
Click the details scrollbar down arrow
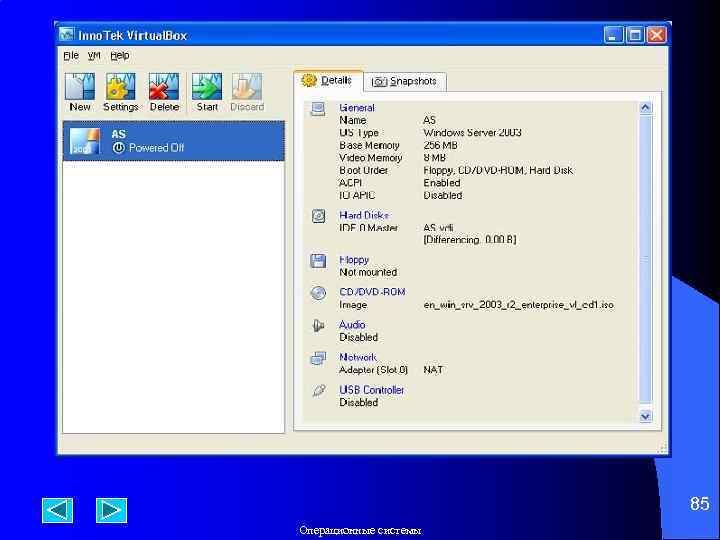645,416
